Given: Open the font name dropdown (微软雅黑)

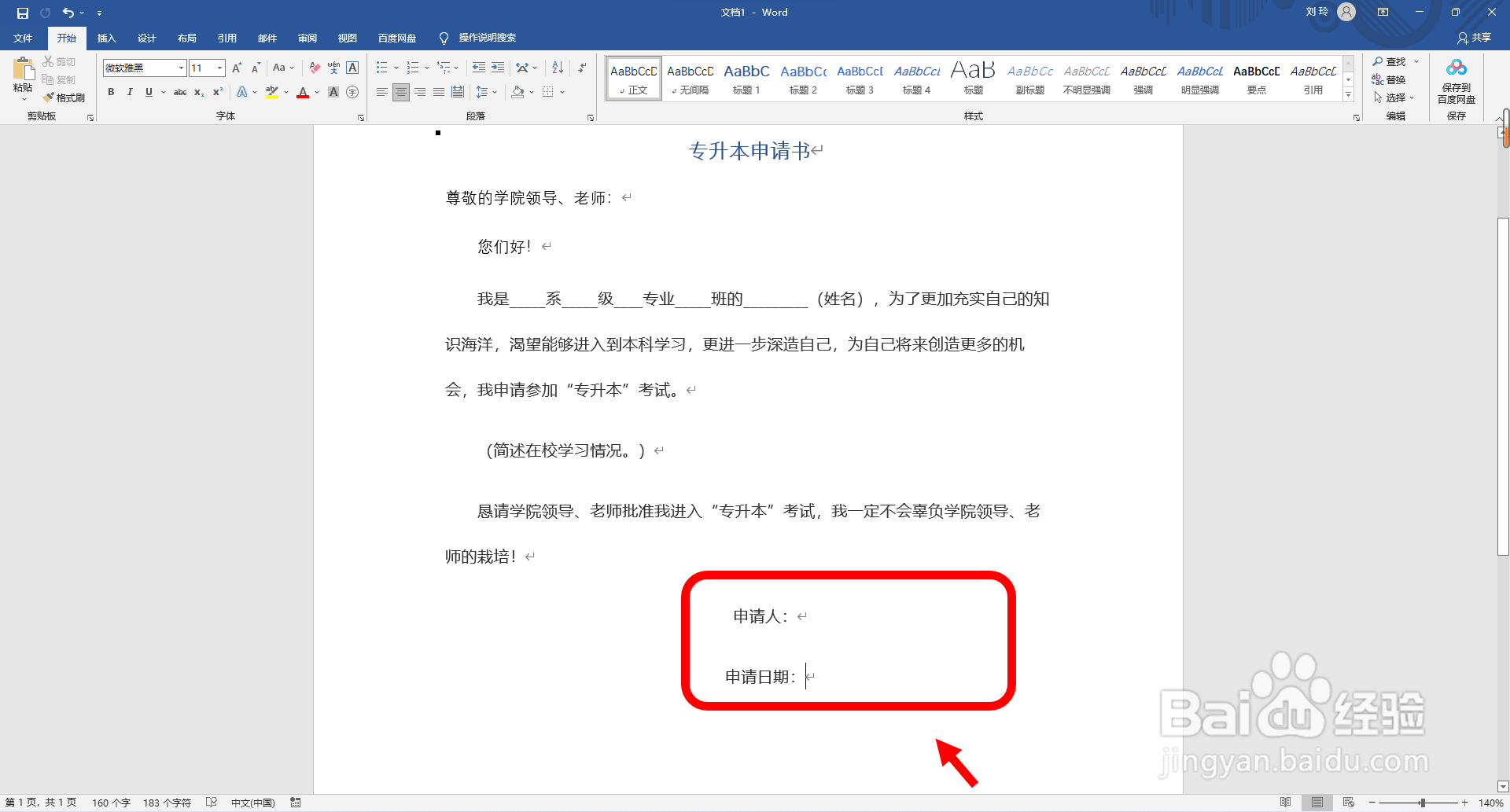Looking at the screenshot, I should click(x=181, y=68).
